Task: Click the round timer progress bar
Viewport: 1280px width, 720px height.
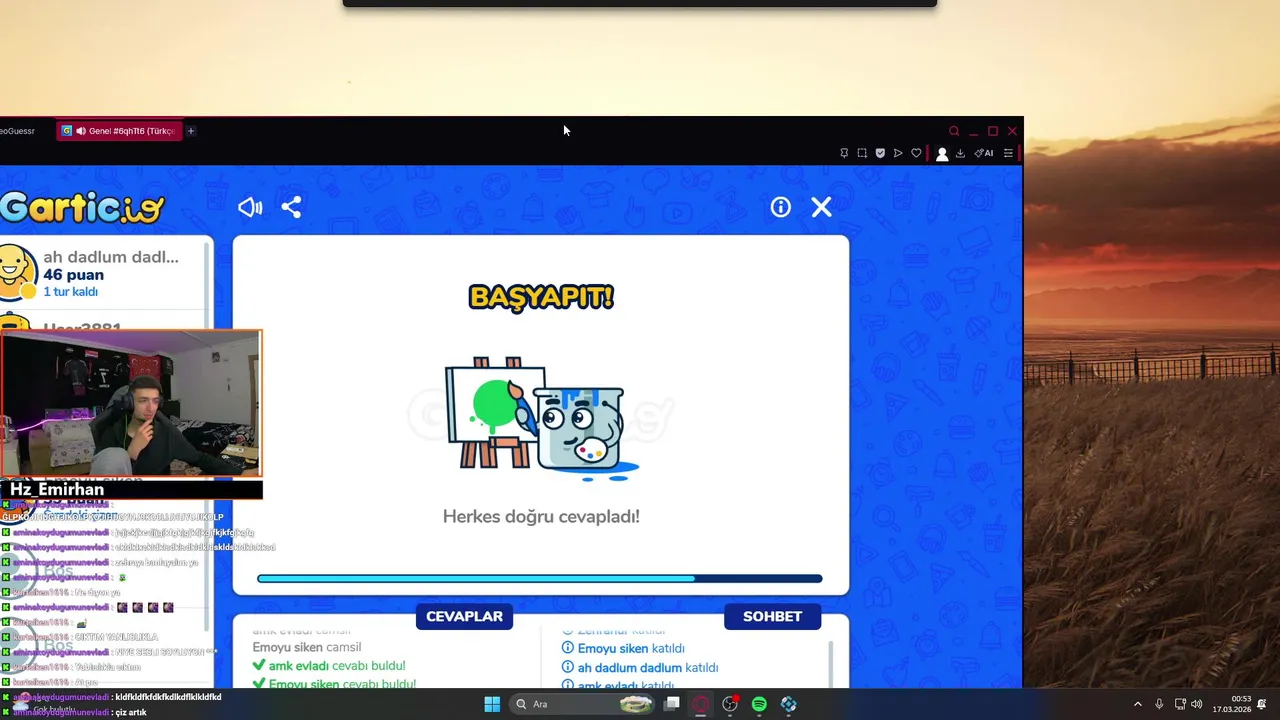Action: pos(540,578)
